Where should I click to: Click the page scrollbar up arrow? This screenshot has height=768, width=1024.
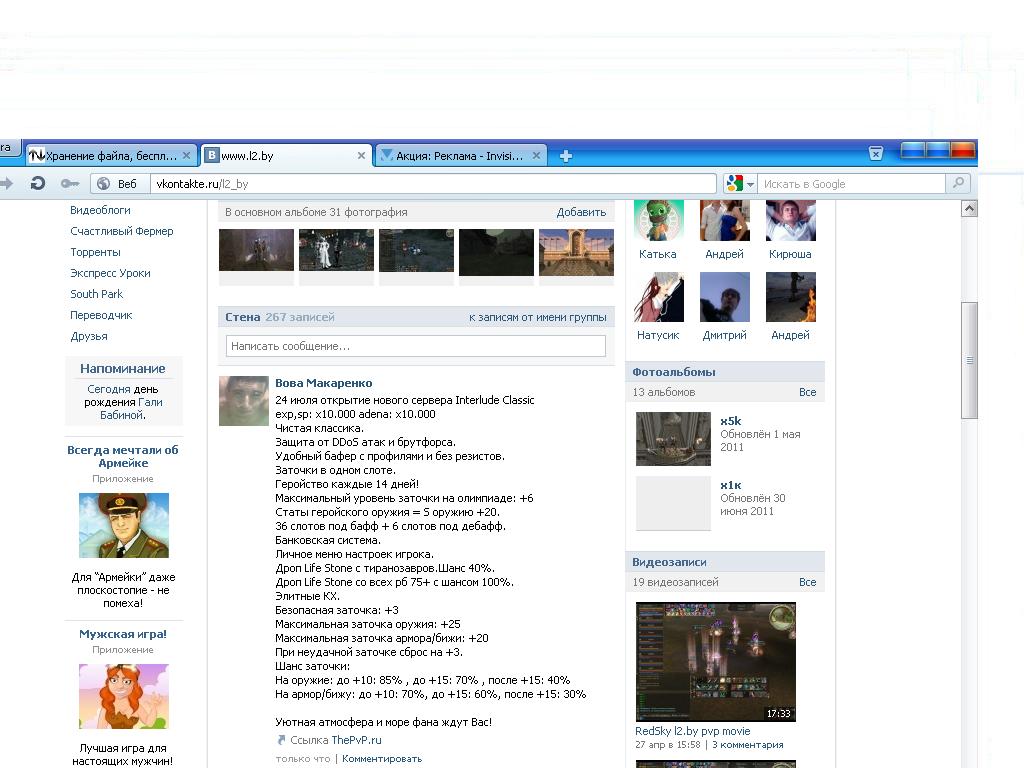tap(970, 208)
